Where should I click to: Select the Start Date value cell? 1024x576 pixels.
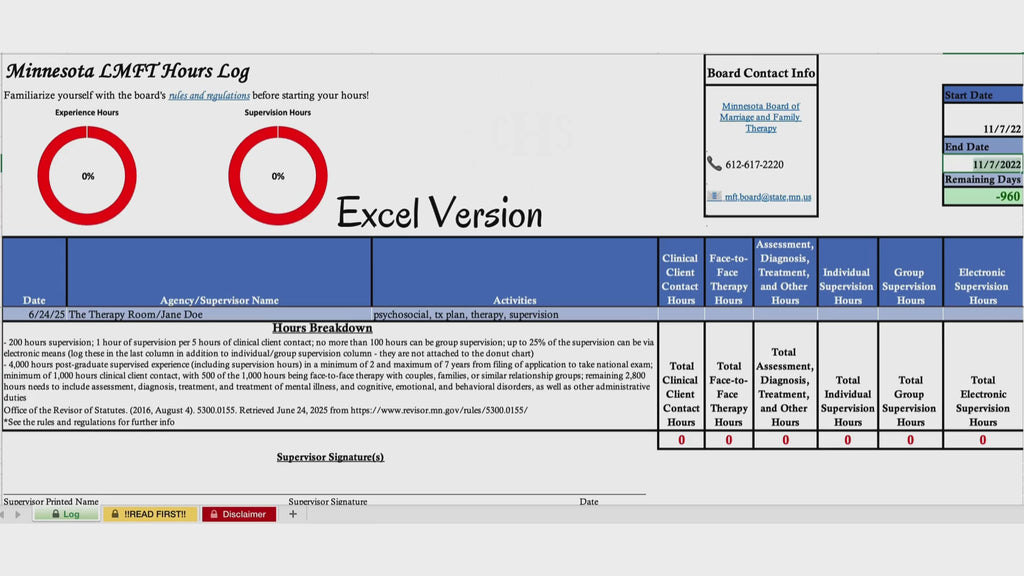point(983,120)
